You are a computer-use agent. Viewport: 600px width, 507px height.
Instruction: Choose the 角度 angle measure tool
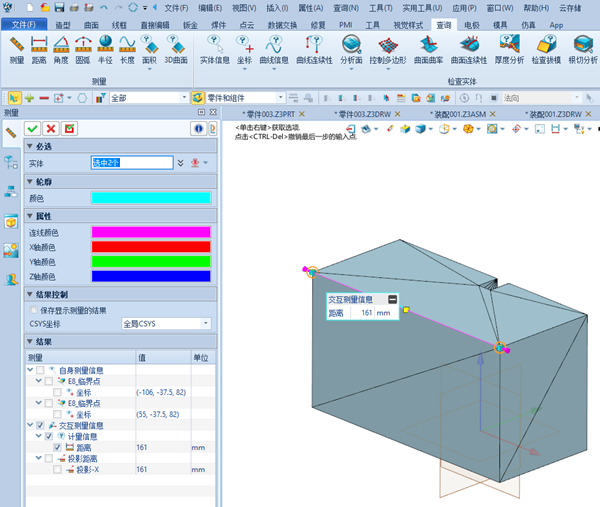[61, 50]
